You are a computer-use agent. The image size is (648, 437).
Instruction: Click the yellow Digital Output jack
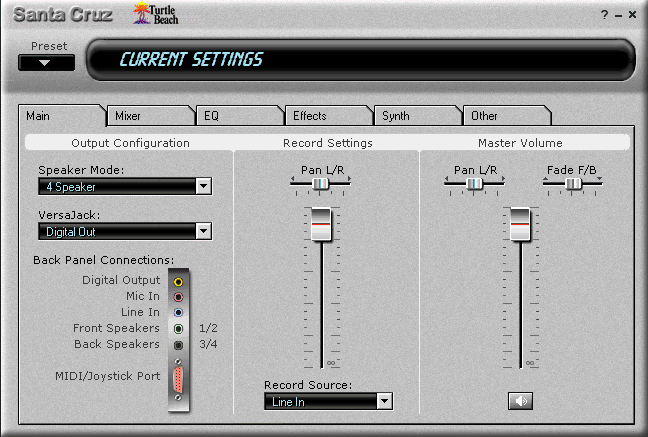pos(178,281)
